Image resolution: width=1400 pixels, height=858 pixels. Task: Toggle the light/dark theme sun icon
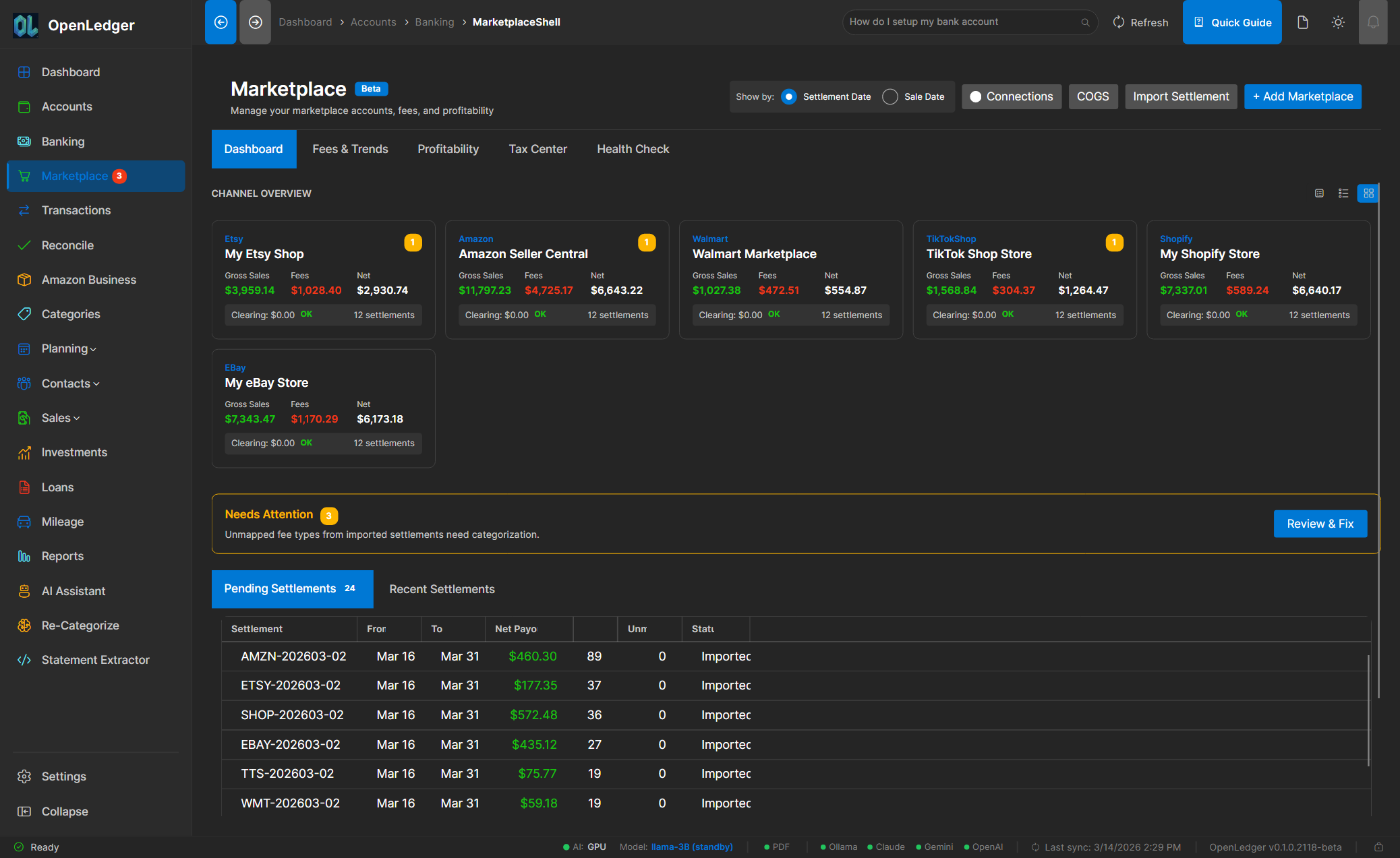pyautogui.click(x=1338, y=22)
